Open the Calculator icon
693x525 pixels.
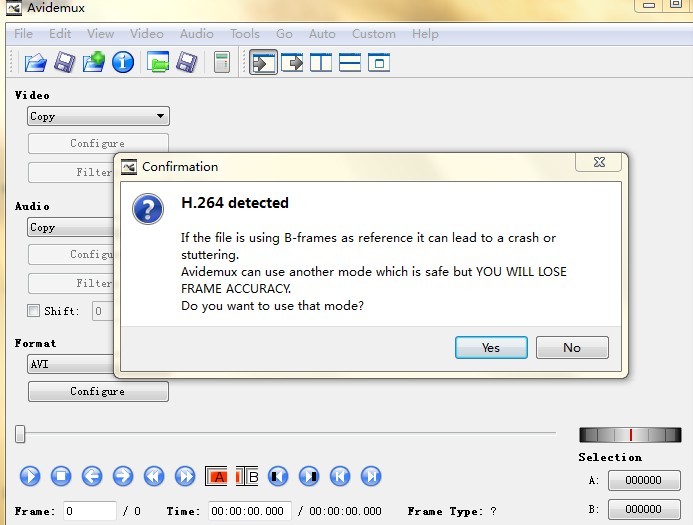coord(221,62)
